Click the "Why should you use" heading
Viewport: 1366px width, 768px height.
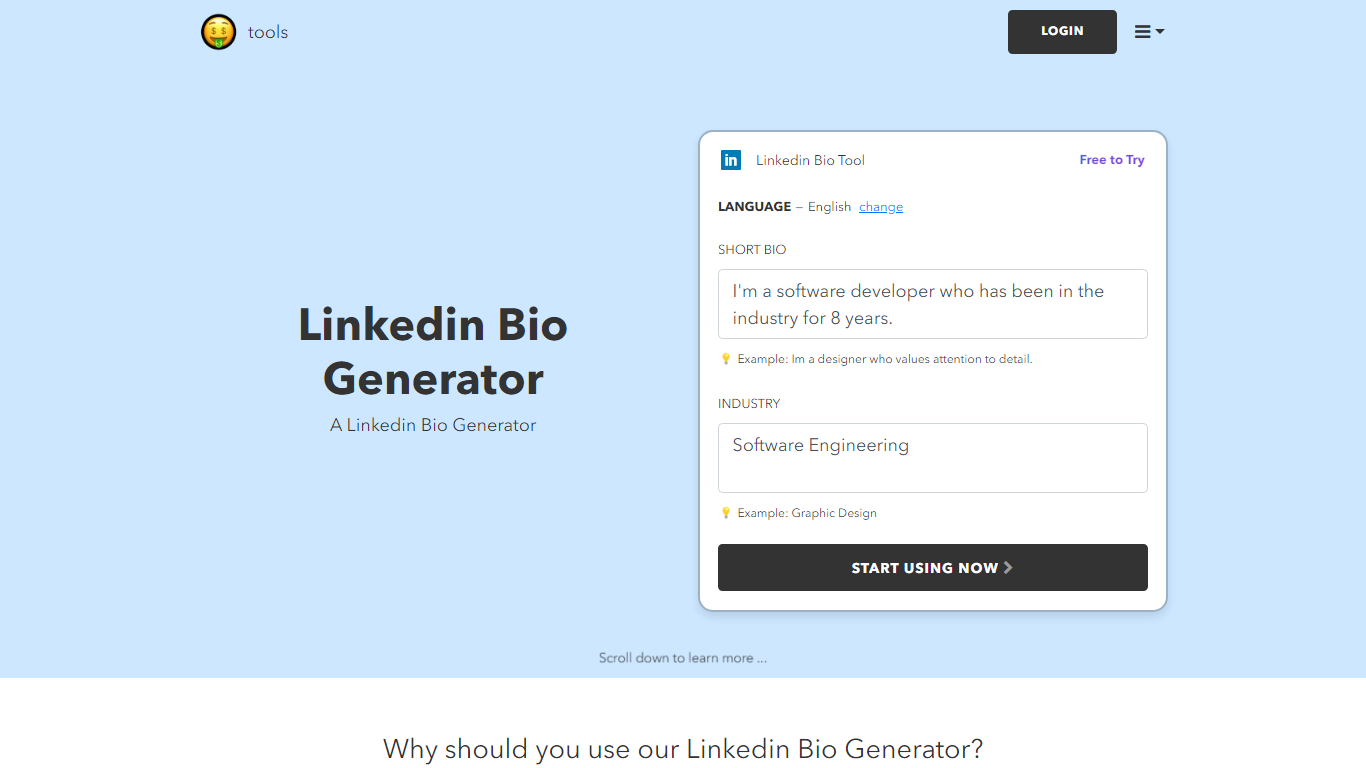click(x=683, y=748)
